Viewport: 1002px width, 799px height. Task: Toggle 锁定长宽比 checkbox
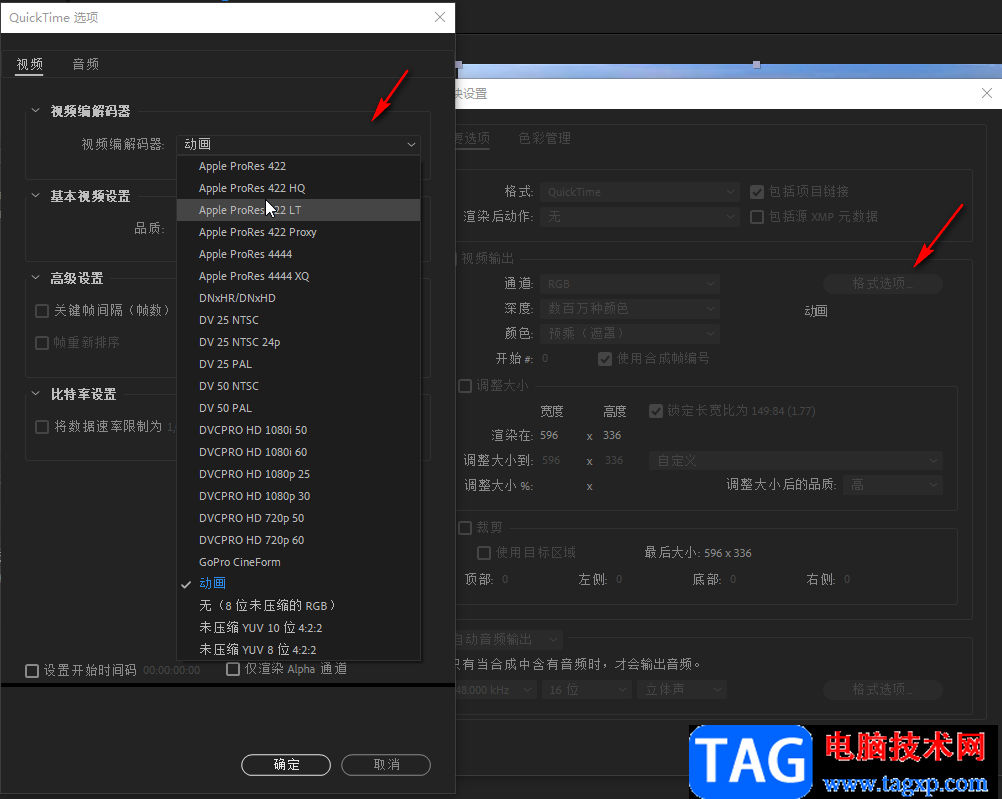(656, 410)
